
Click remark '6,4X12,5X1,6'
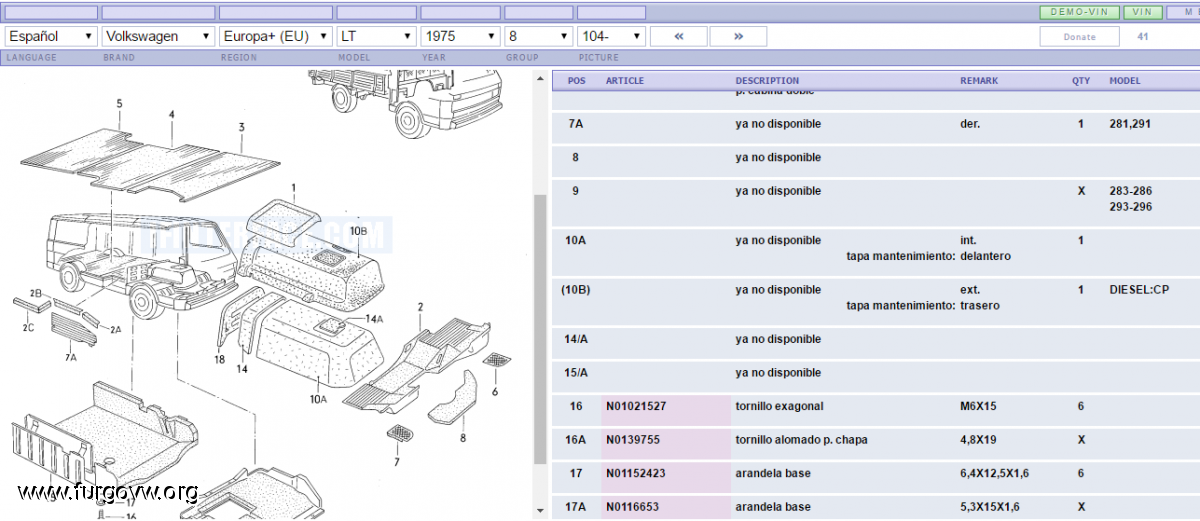click(x=993, y=473)
